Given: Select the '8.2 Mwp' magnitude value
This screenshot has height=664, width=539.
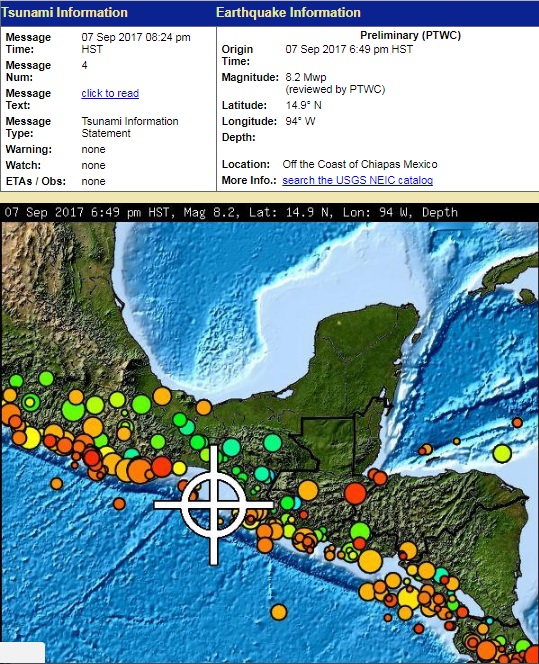Looking at the screenshot, I should [306, 77].
